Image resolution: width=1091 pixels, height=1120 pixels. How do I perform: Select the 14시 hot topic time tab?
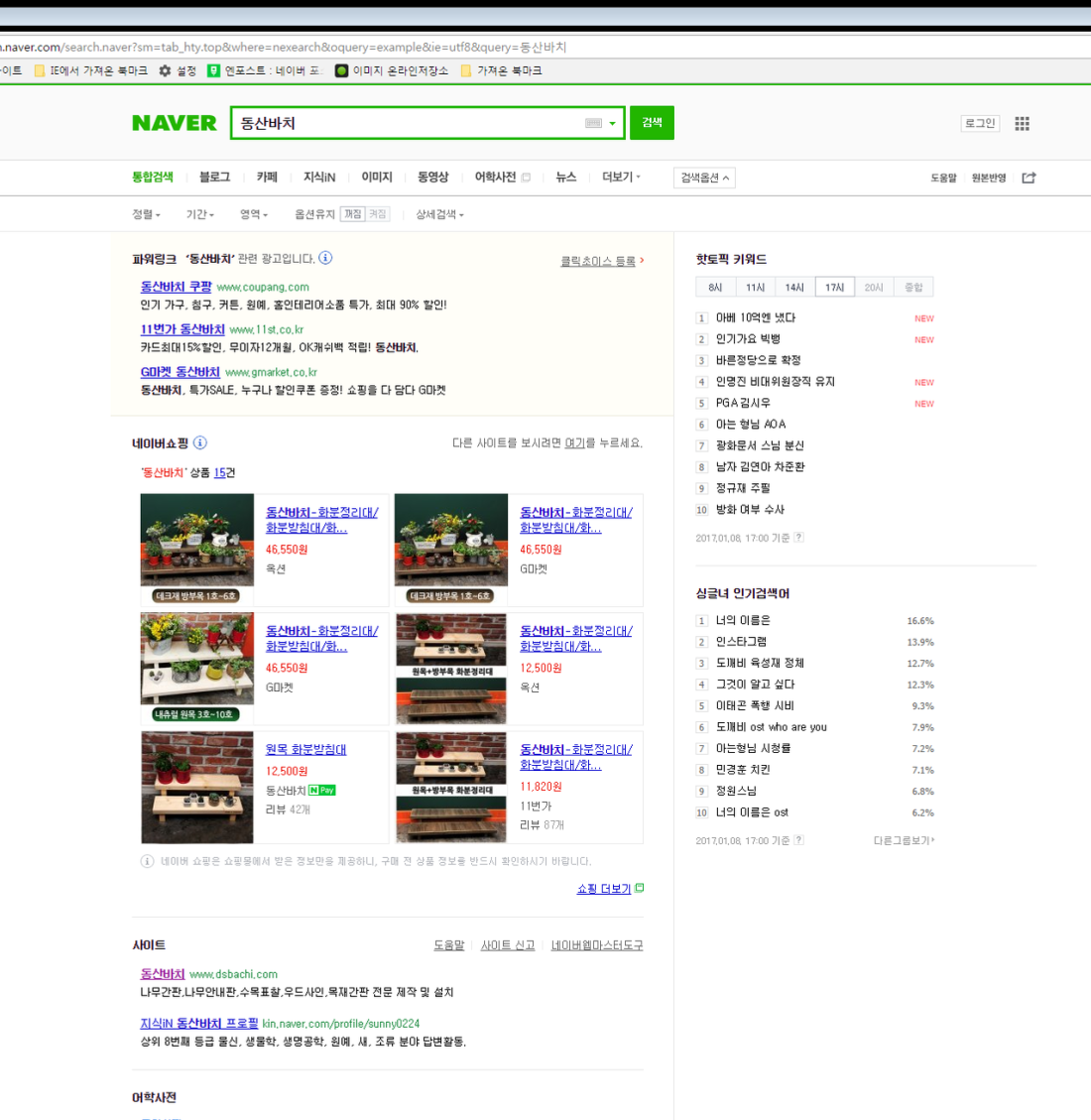coord(794,287)
